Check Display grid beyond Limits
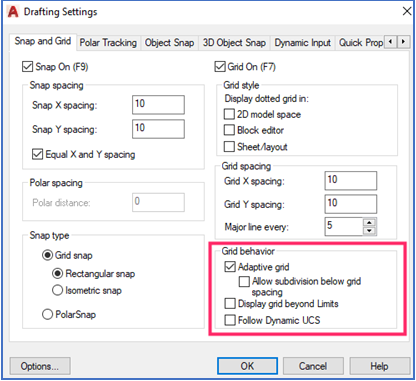 point(230,304)
